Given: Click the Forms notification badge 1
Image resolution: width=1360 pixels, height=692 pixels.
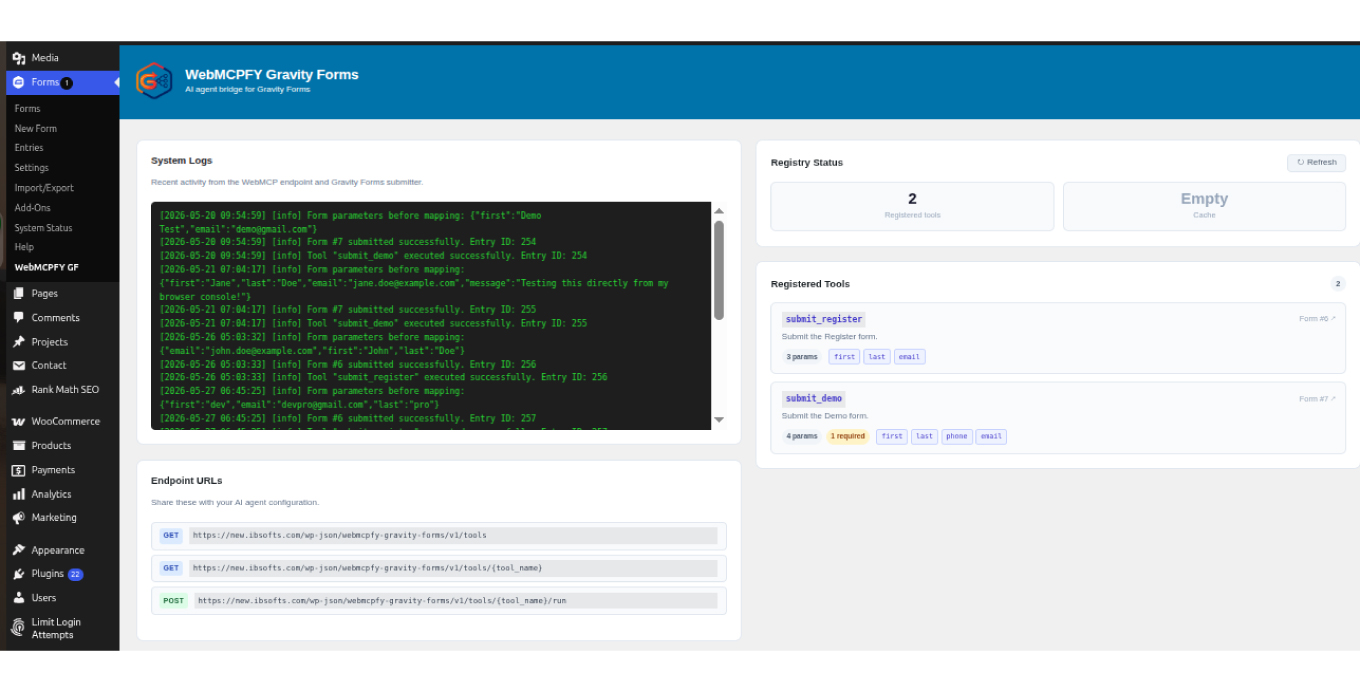Looking at the screenshot, I should pos(67,83).
